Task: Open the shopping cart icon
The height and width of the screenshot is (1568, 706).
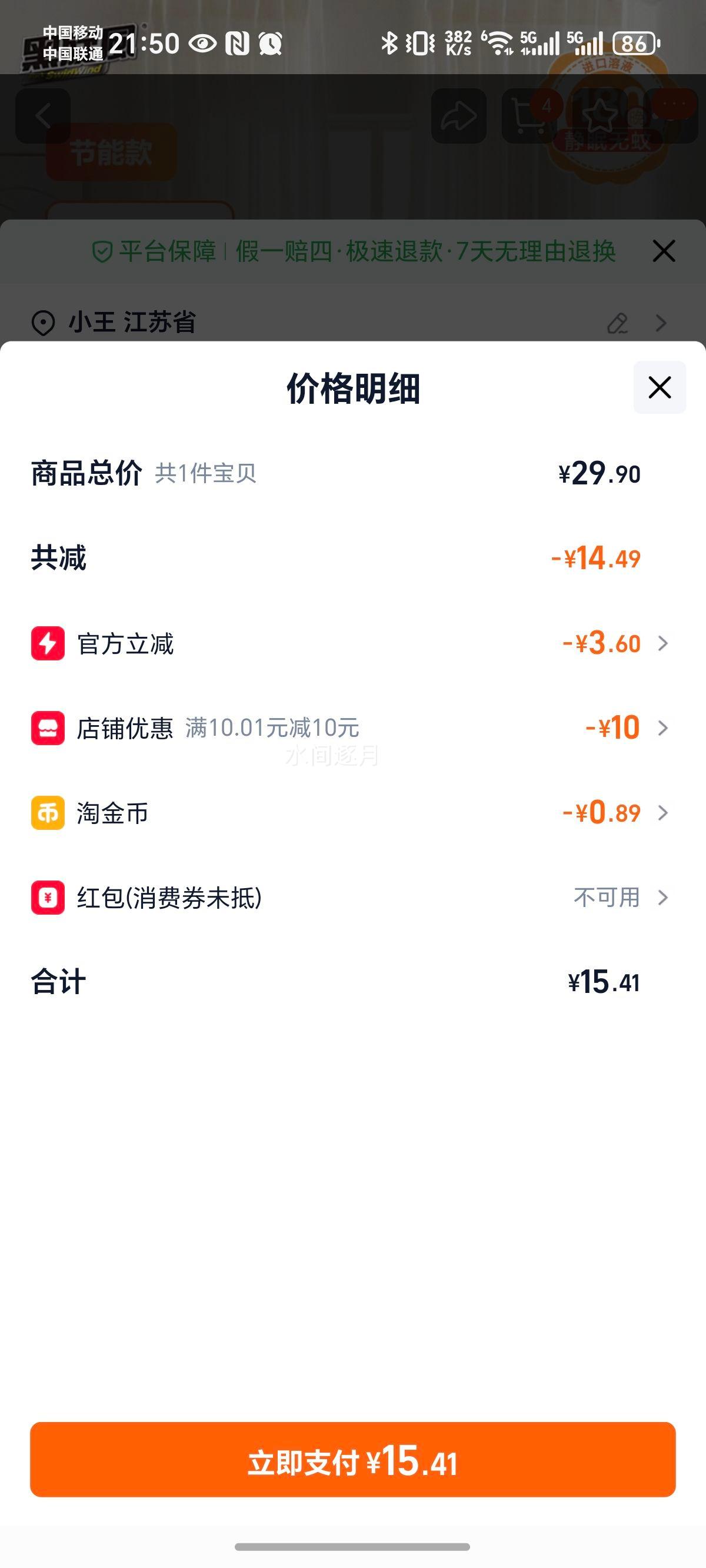Action: coord(528,115)
